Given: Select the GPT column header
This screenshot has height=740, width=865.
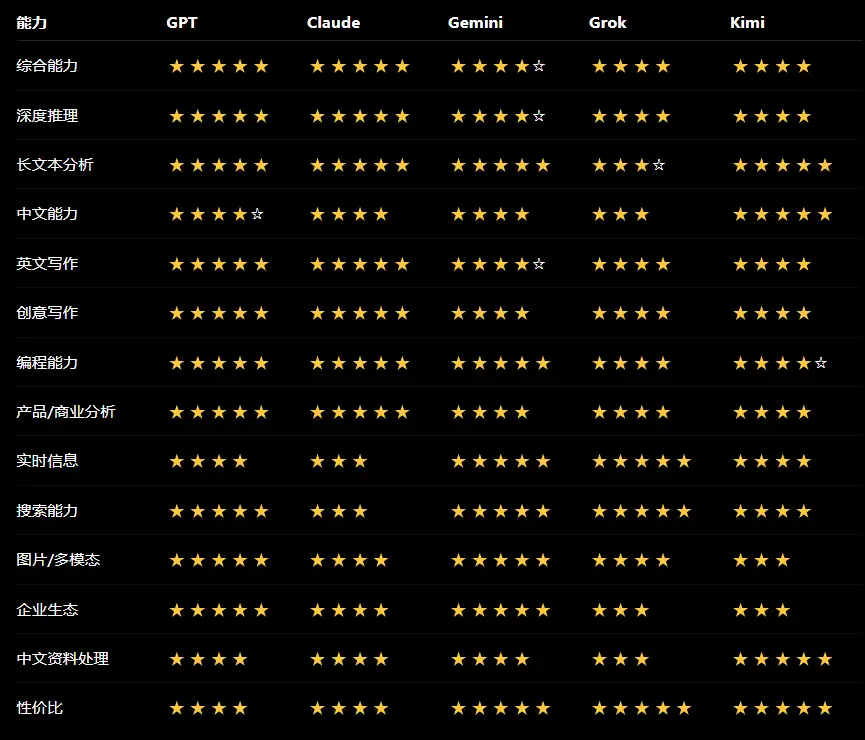Looking at the screenshot, I should 181,23.
